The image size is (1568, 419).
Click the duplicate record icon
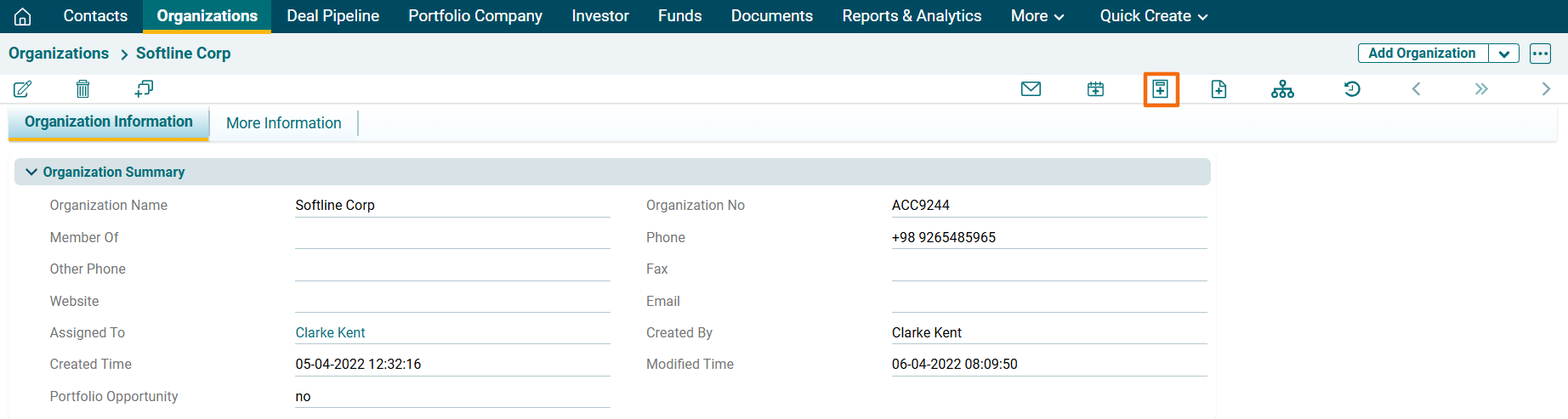pos(144,88)
